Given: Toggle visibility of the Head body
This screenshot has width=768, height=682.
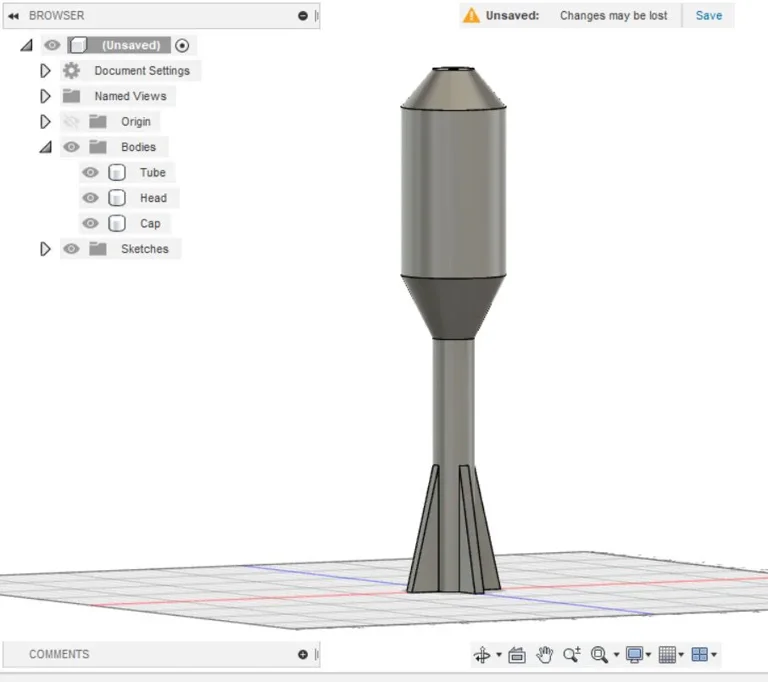Looking at the screenshot, I should click(90, 198).
